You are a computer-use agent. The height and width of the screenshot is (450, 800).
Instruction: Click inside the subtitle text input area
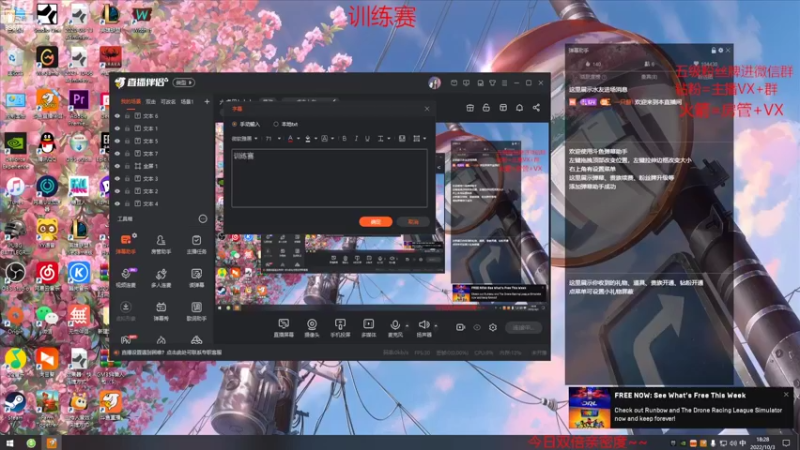[x=329, y=178]
